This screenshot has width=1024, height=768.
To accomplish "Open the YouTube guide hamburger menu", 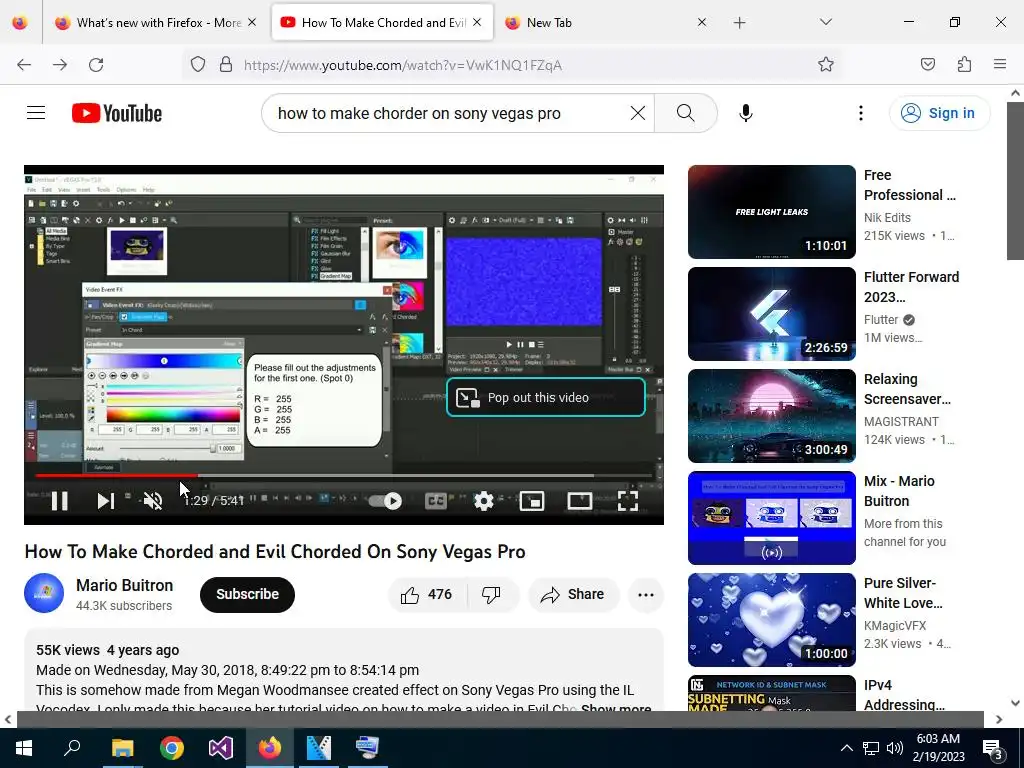I will (x=36, y=113).
